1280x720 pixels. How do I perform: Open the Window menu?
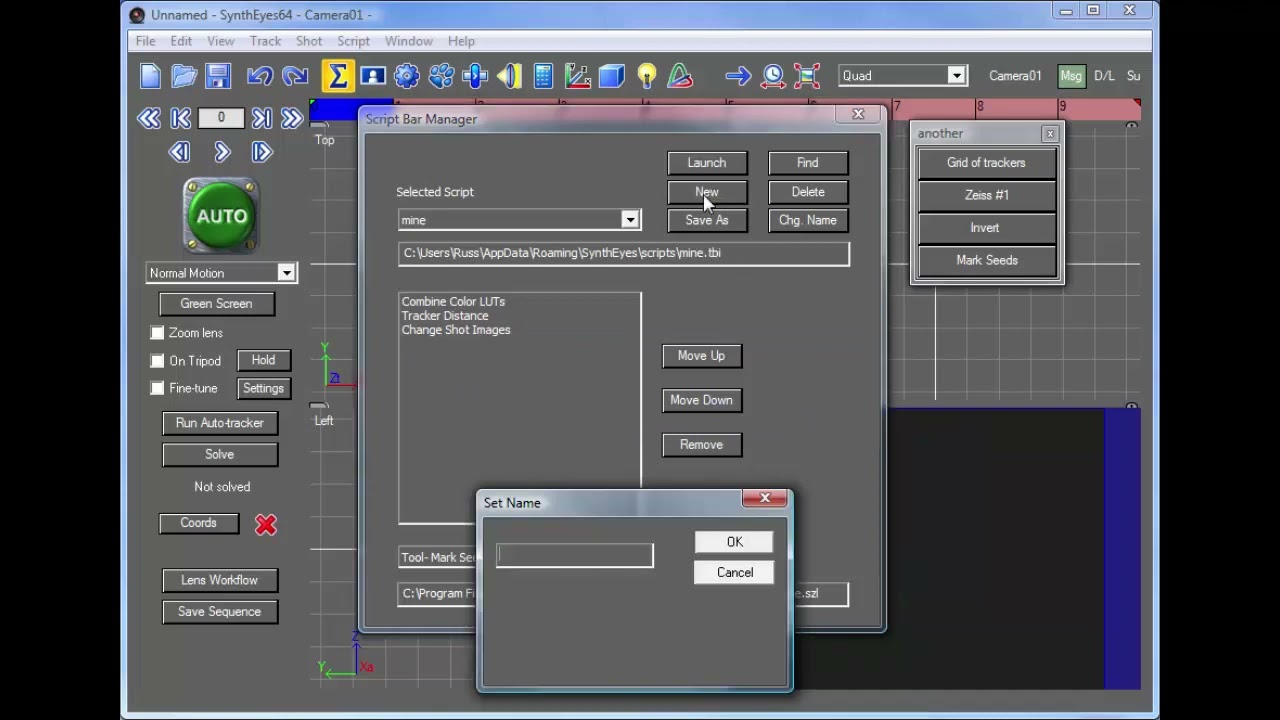pos(409,41)
